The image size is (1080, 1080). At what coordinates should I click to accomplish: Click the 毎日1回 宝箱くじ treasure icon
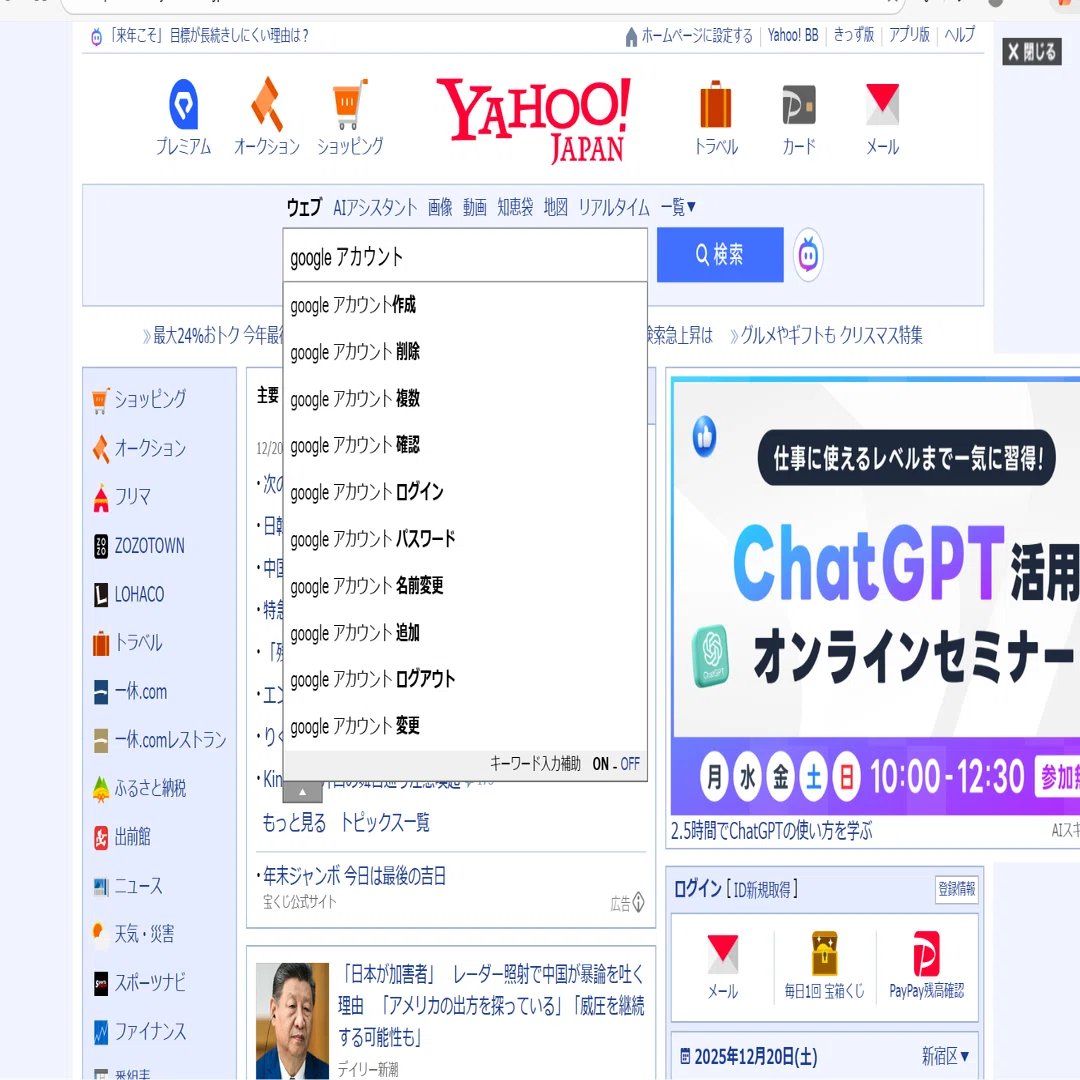tap(824, 953)
